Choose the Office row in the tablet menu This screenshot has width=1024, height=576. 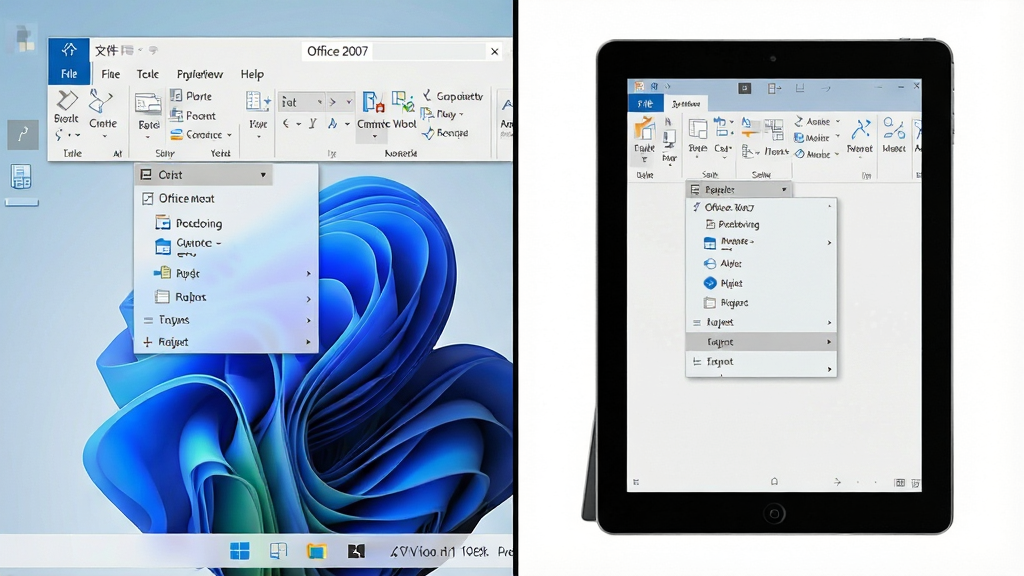761,207
